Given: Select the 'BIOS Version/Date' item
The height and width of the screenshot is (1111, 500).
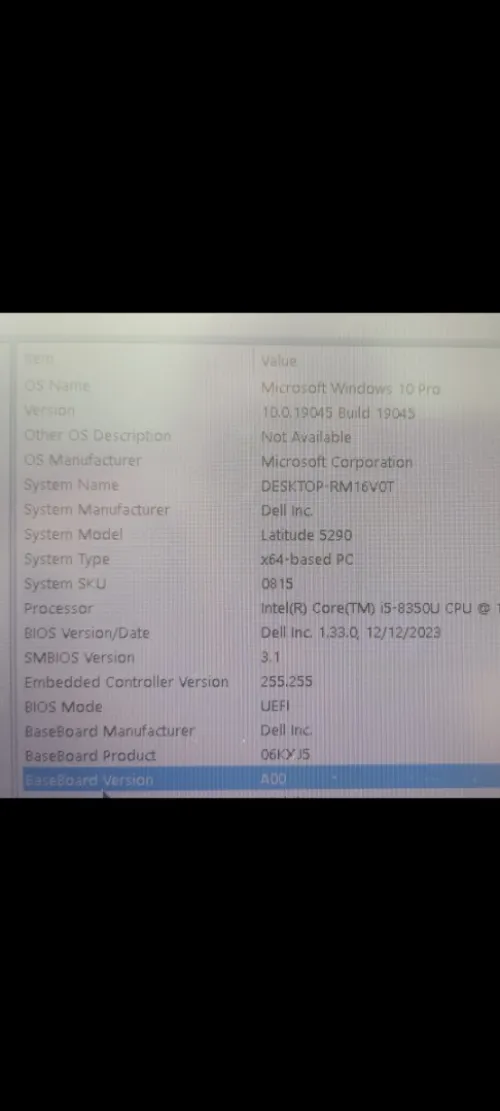Looking at the screenshot, I should coord(86,633).
